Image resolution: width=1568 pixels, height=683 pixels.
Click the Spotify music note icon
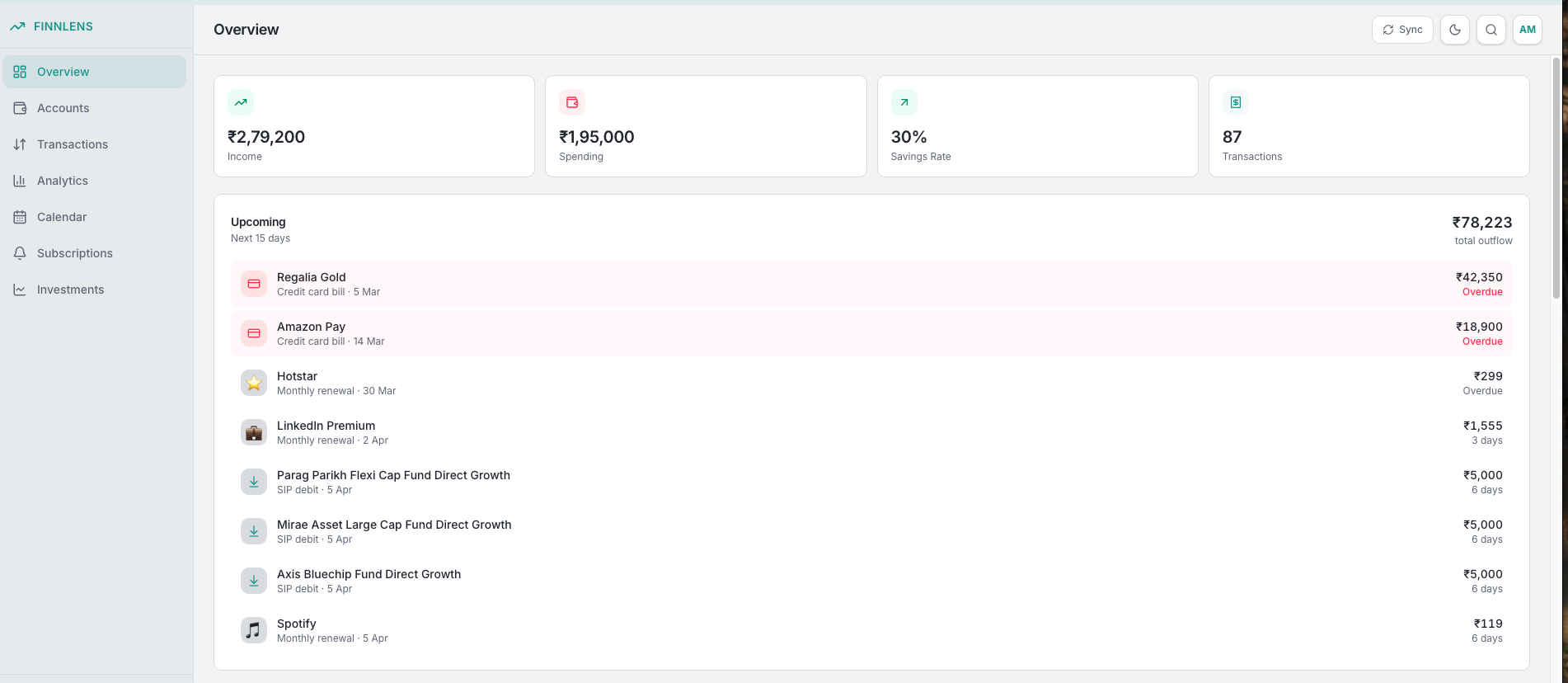[x=254, y=630]
